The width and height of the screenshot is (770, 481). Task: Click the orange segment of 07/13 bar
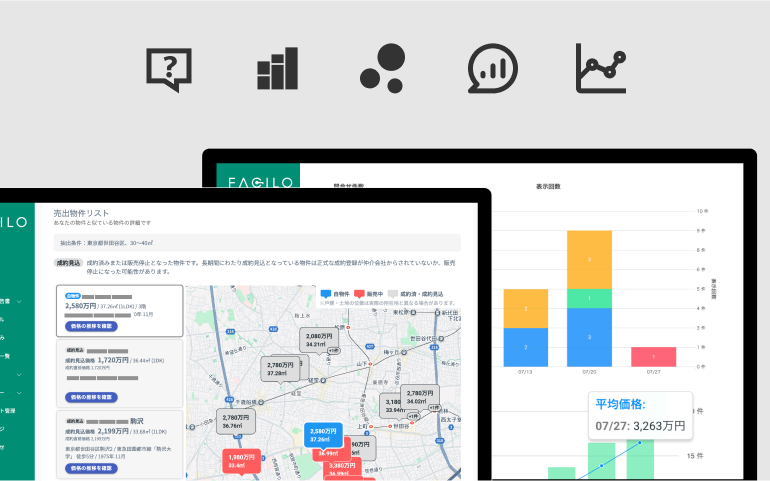tap(525, 309)
